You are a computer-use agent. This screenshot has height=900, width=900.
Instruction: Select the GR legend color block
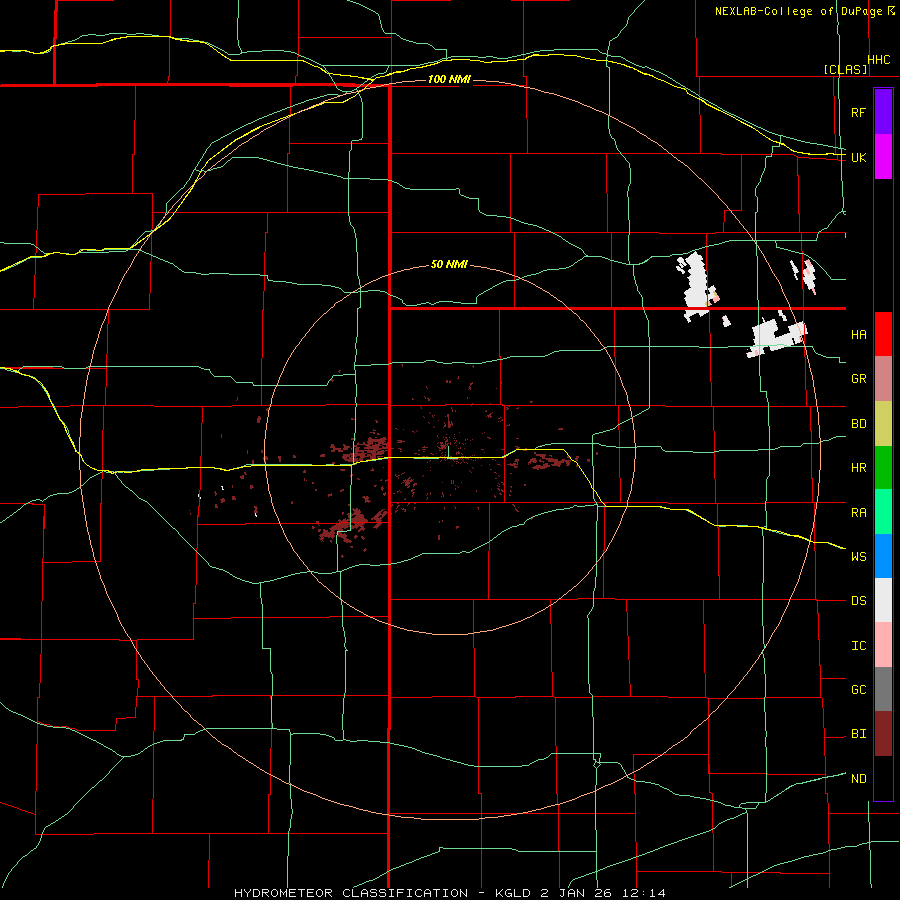pyautogui.click(x=883, y=379)
